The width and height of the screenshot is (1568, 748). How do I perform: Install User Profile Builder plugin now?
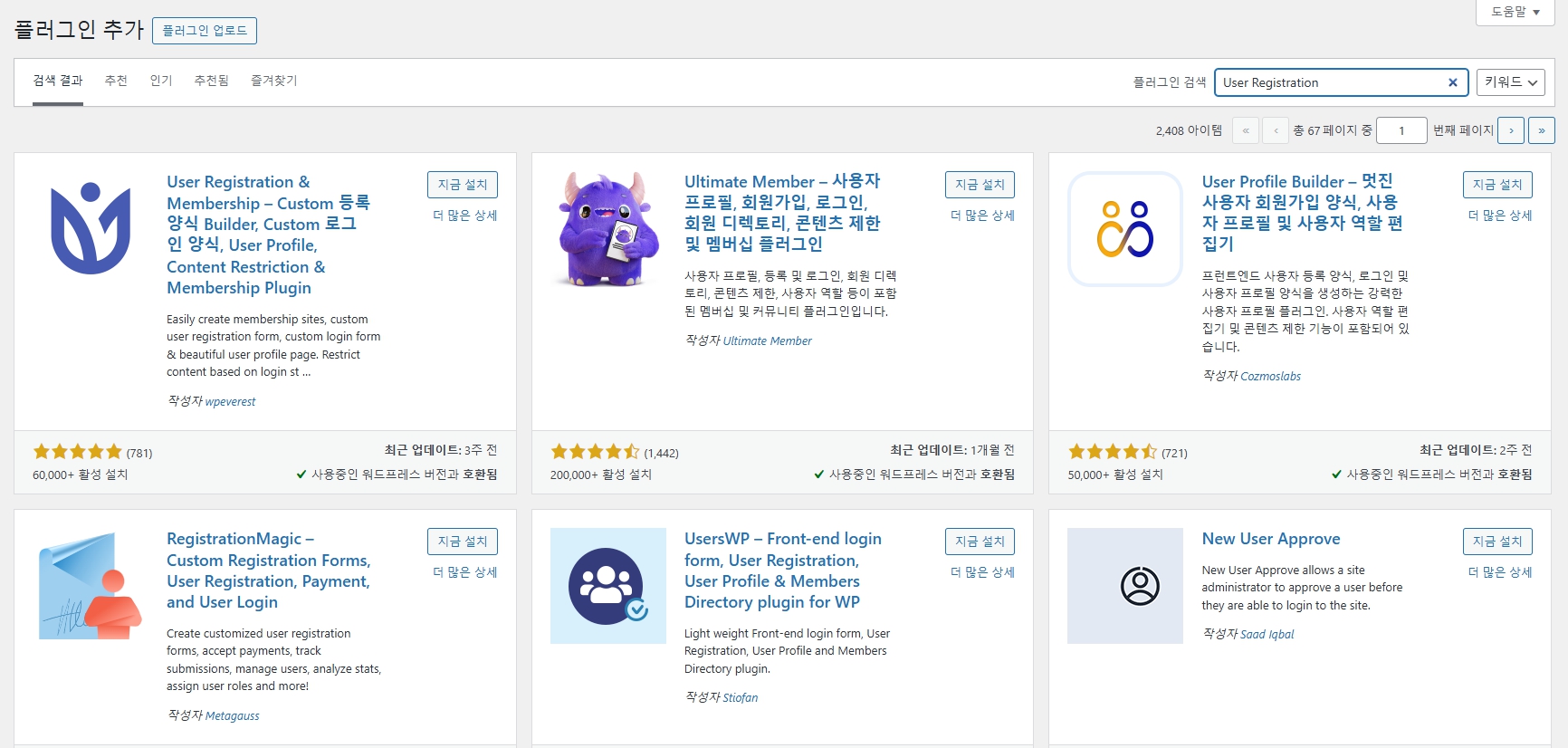[1497, 185]
